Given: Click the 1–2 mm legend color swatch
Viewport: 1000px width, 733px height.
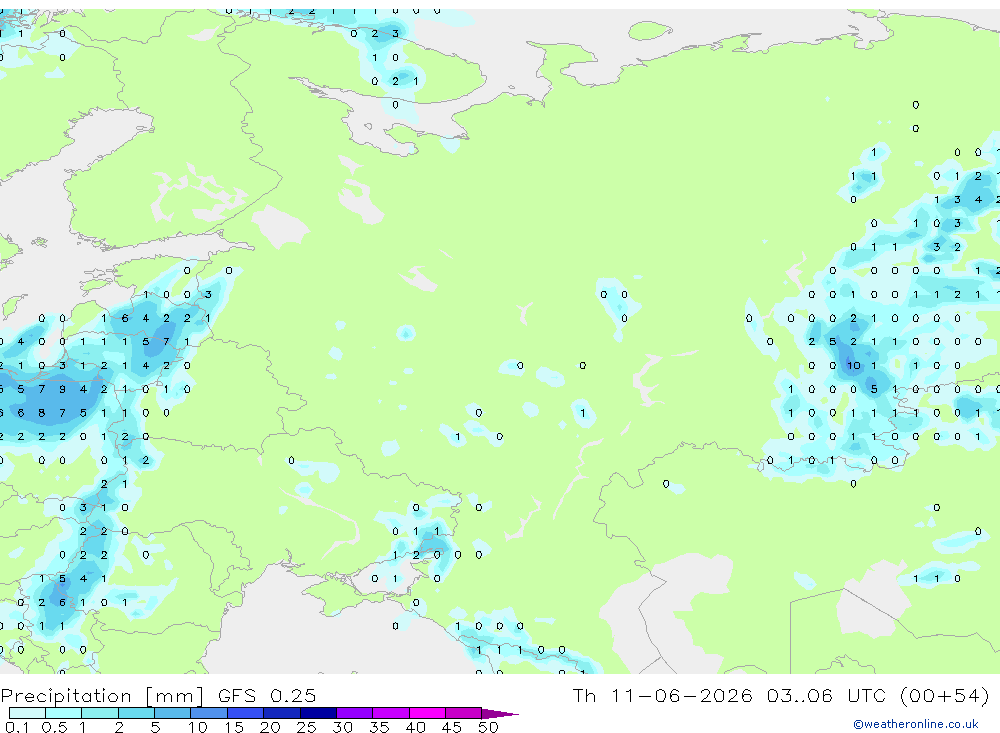Looking at the screenshot, I should pos(99,713).
